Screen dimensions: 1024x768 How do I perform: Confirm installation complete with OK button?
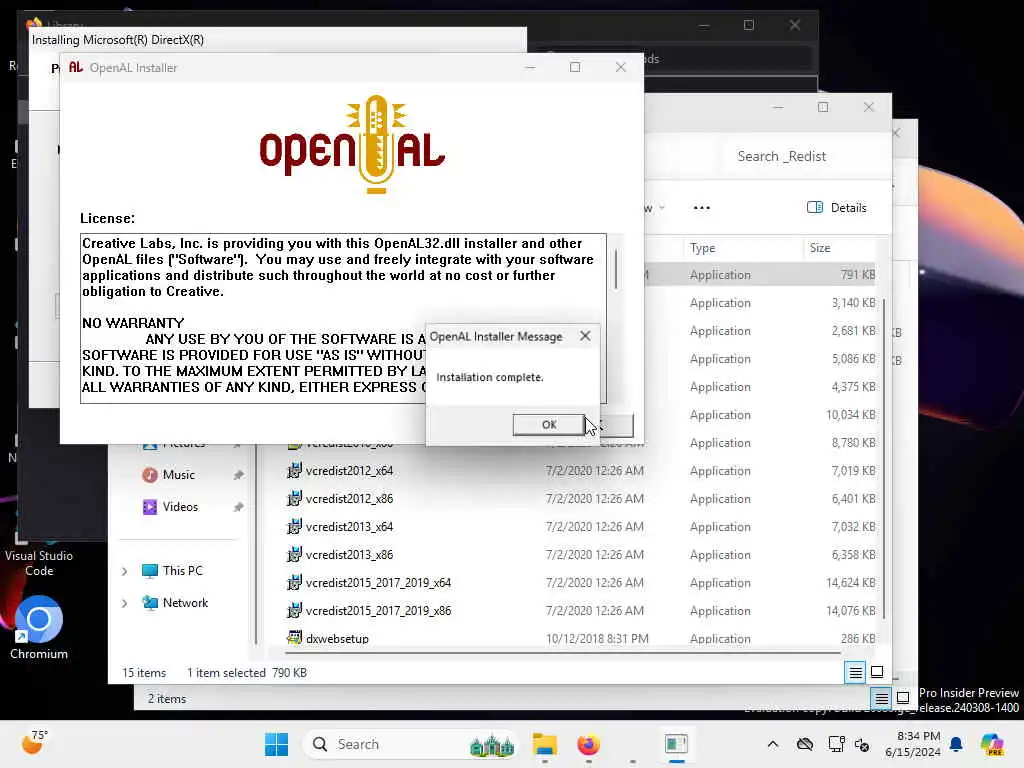point(549,424)
